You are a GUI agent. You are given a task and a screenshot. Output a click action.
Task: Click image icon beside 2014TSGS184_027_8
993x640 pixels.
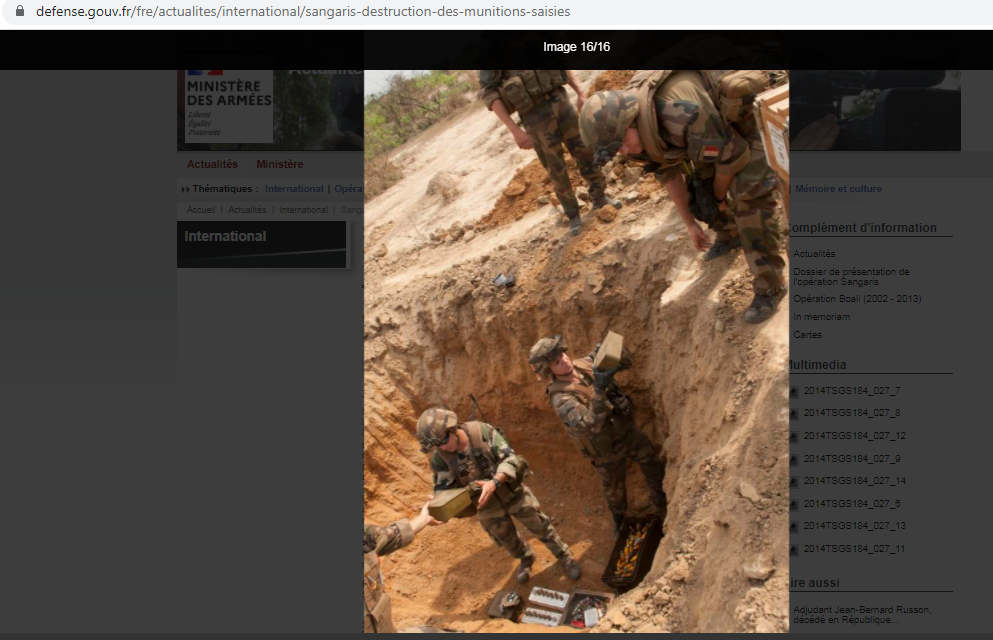click(794, 414)
